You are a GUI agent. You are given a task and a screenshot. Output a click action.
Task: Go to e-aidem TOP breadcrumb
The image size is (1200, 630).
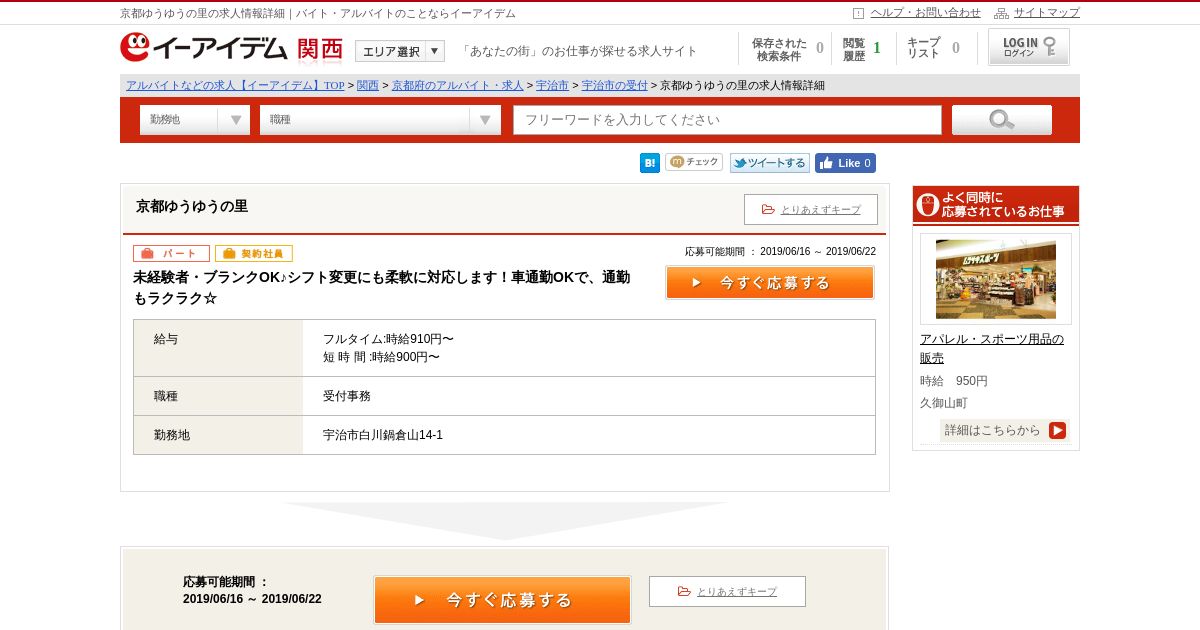pos(235,86)
